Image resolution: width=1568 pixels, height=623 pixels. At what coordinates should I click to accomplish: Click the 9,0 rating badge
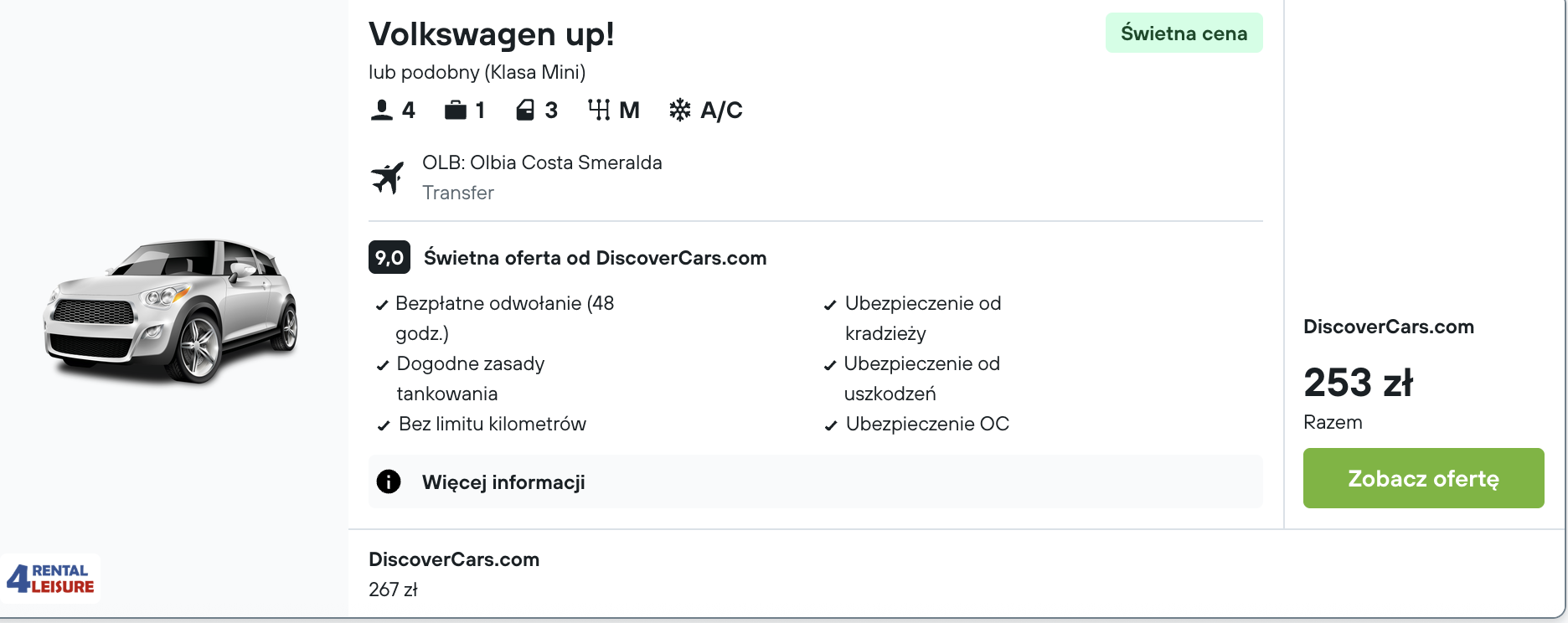(x=389, y=258)
